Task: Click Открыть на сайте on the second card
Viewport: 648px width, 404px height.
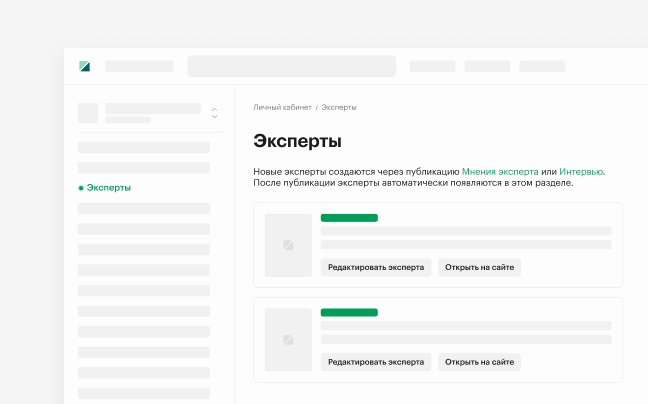Action: (479, 362)
